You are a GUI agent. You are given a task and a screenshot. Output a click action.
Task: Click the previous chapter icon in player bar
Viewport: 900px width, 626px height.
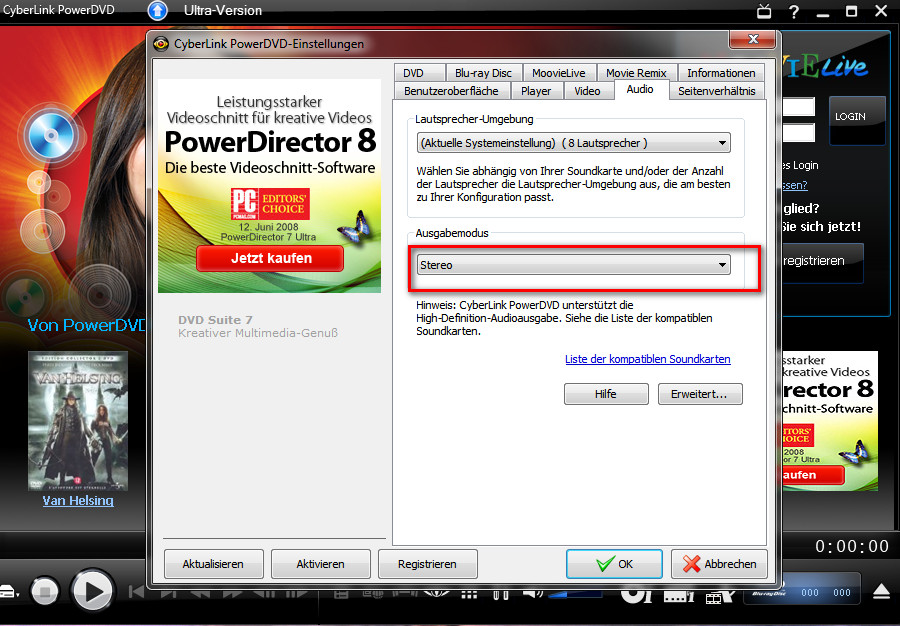pos(136,592)
